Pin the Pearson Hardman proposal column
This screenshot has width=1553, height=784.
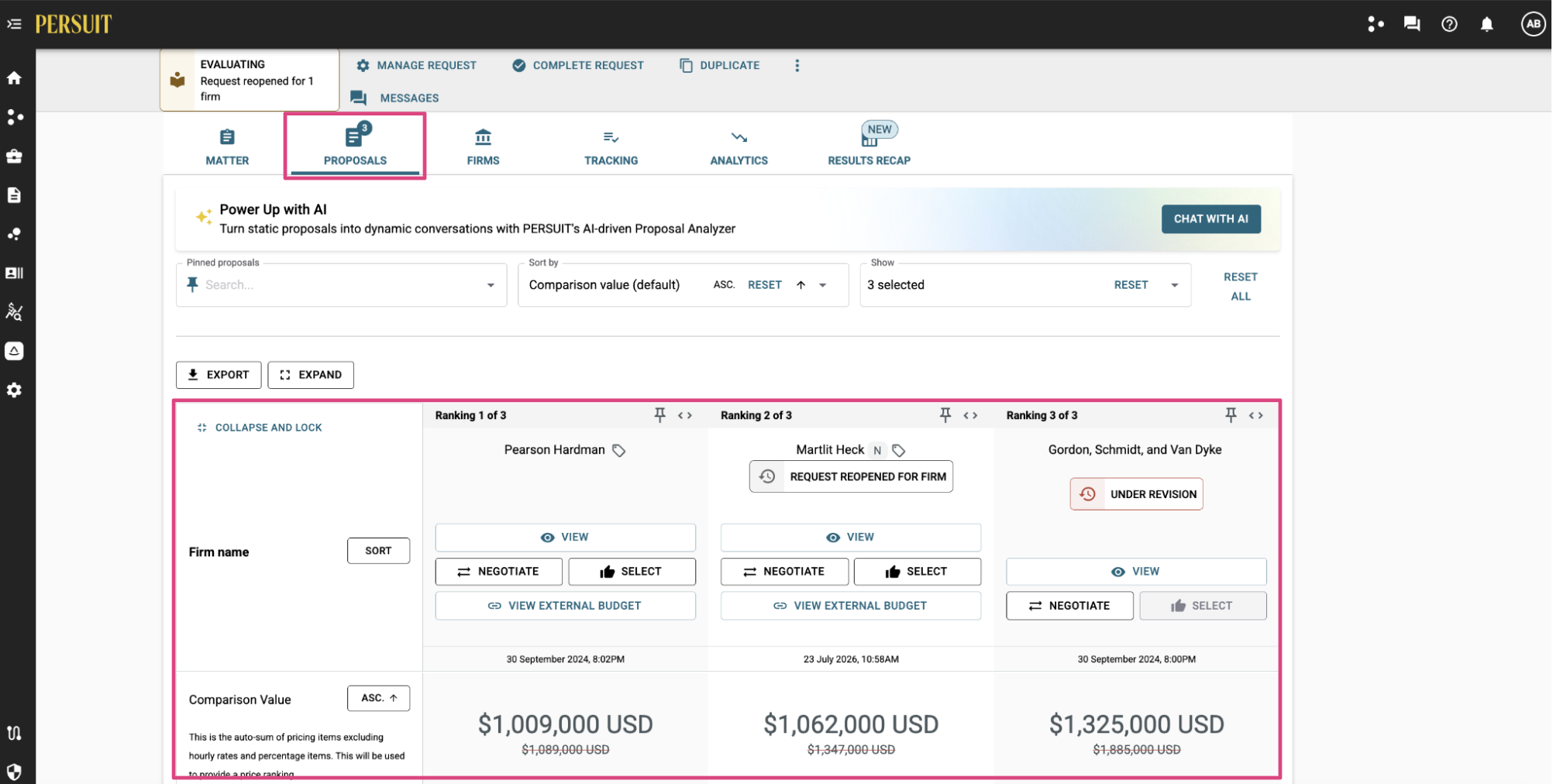pyautogui.click(x=660, y=415)
